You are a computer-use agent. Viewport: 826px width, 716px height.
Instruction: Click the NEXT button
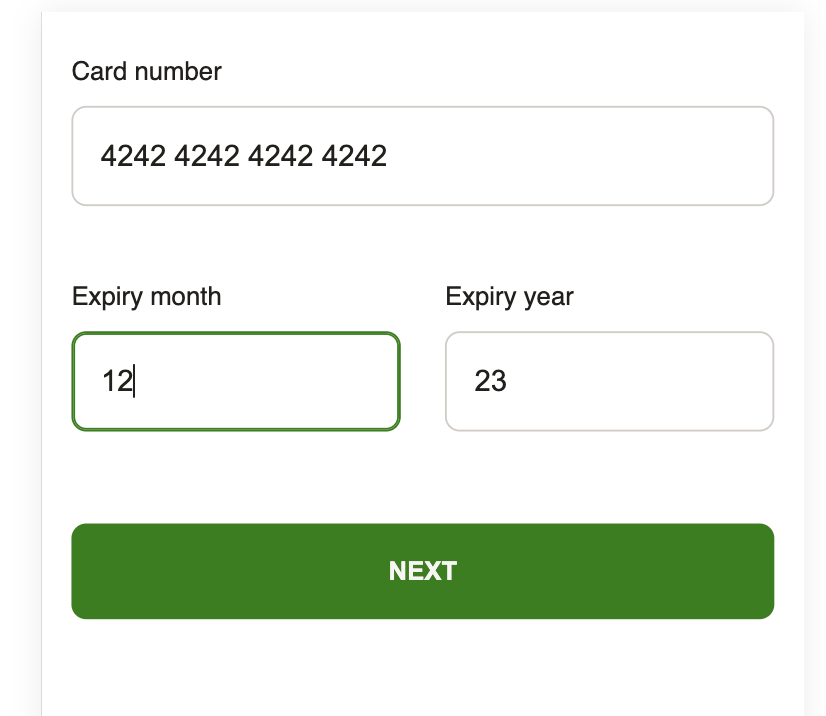click(x=422, y=571)
